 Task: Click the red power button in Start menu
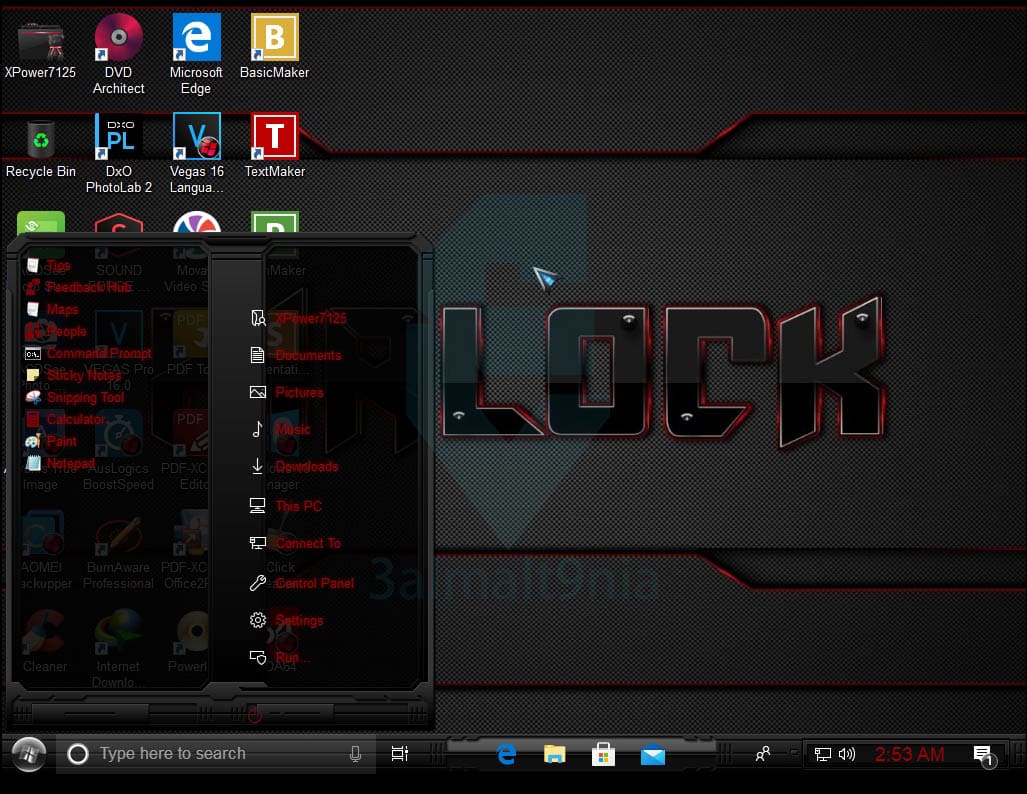[255, 715]
